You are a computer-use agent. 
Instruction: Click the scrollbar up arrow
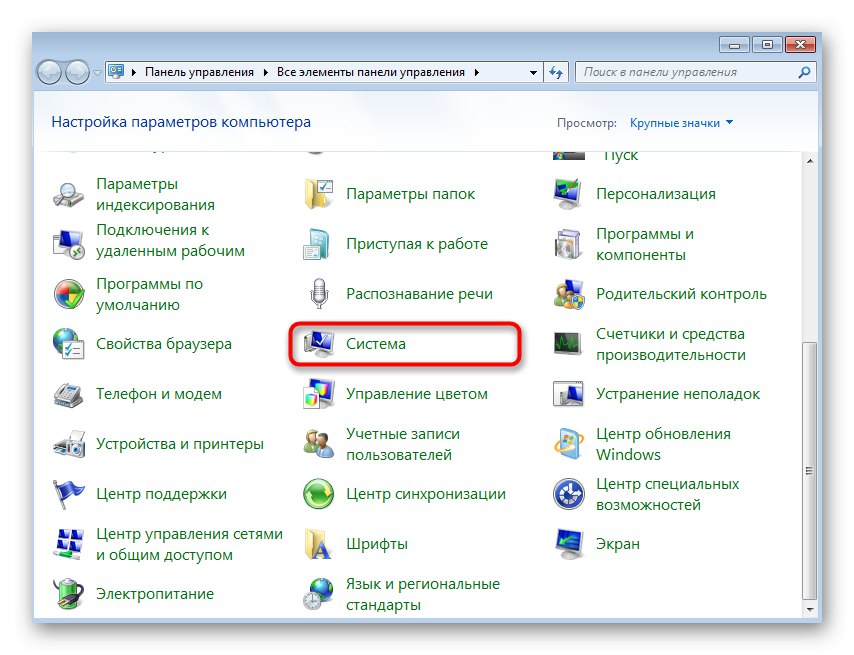point(810,161)
